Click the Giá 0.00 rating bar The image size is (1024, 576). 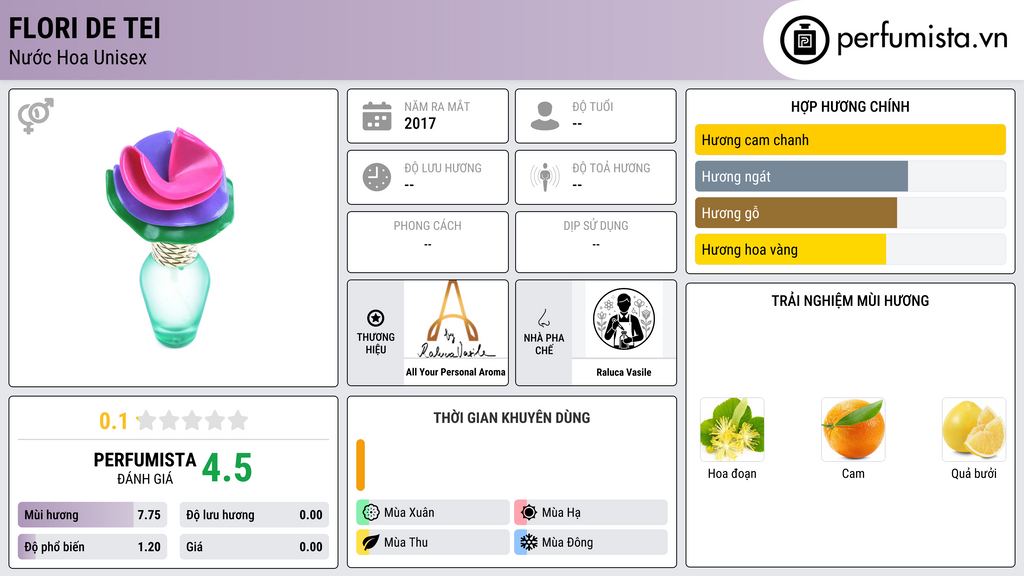click(254, 547)
